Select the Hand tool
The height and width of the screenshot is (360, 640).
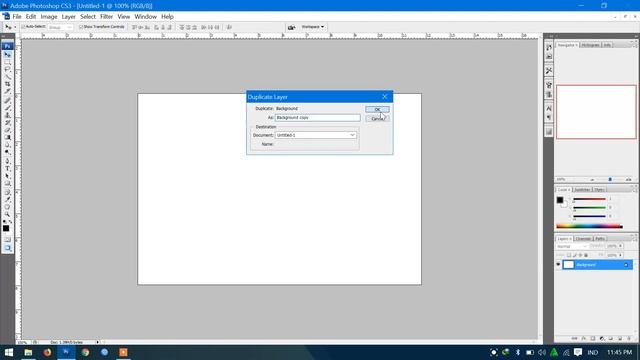tap(7, 207)
